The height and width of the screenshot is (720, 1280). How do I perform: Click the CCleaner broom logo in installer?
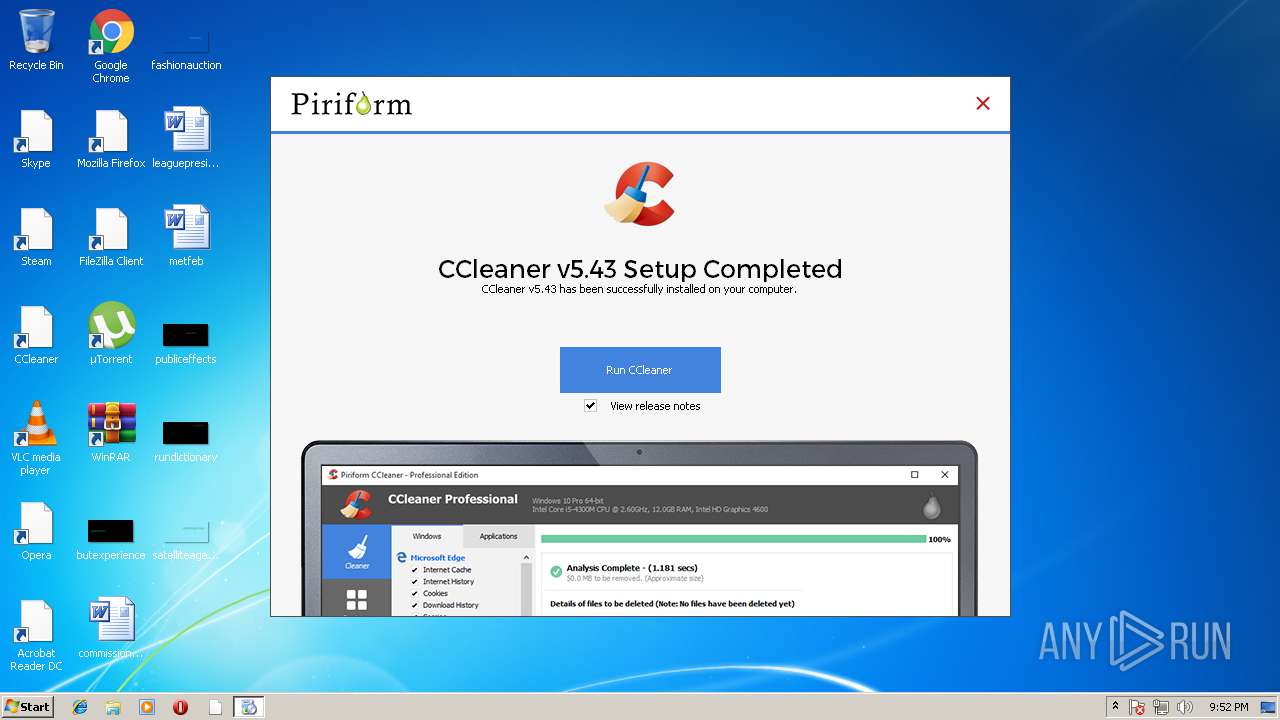(640, 194)
